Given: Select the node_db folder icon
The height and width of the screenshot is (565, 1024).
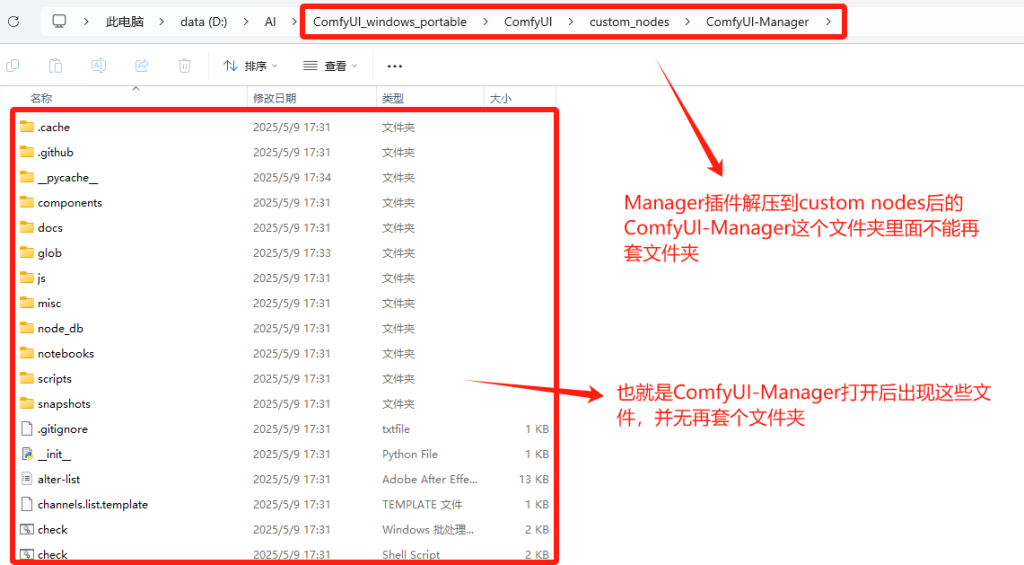Looking at the screenshot, I should (27, 328).
